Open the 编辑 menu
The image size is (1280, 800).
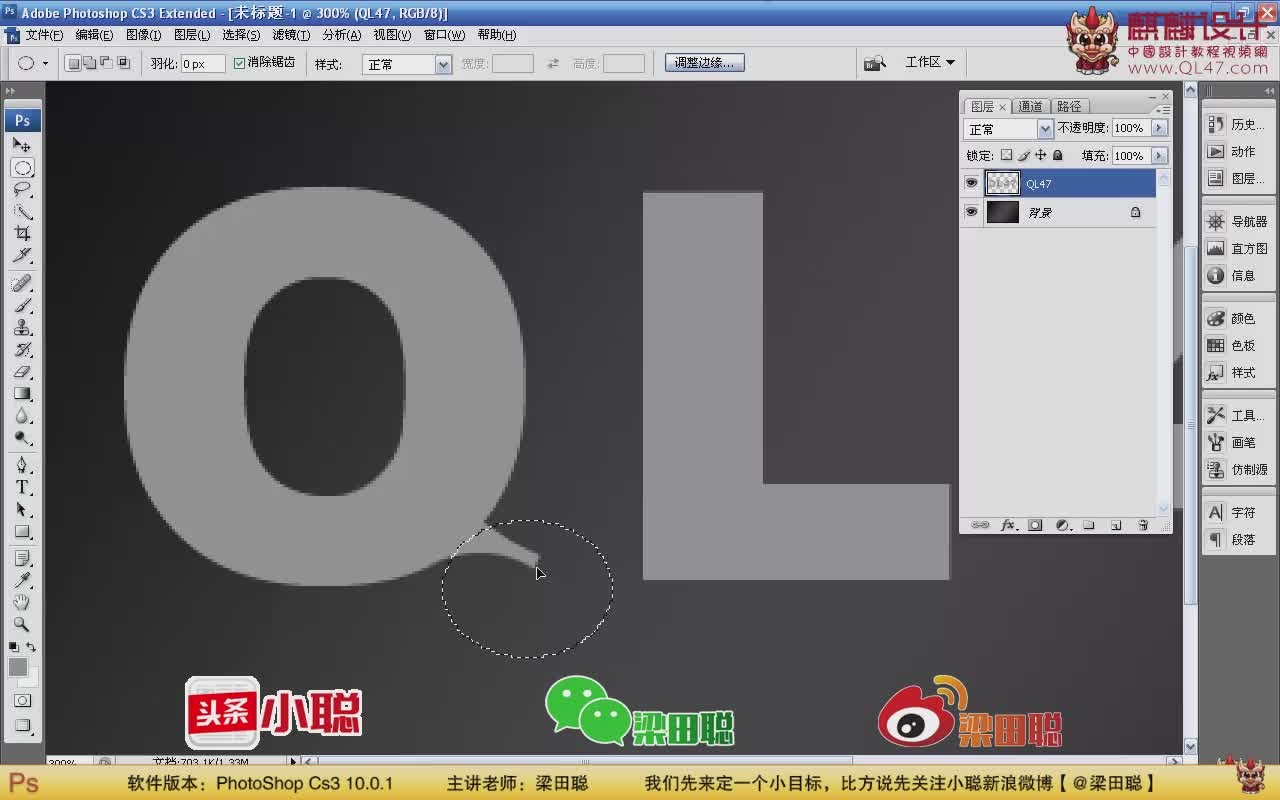pos(94,35)
